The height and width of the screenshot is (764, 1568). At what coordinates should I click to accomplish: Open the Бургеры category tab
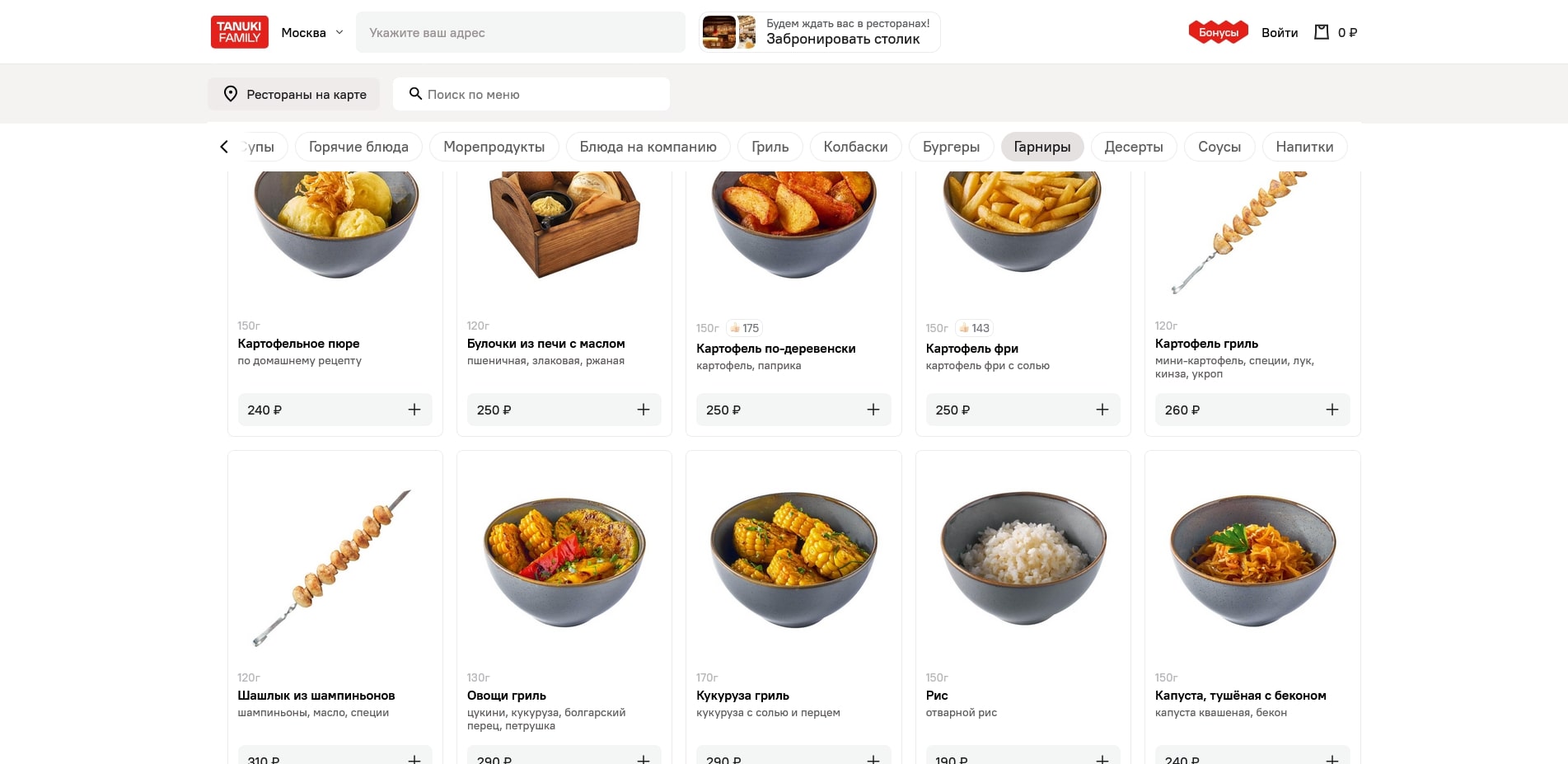pos(951,147)
